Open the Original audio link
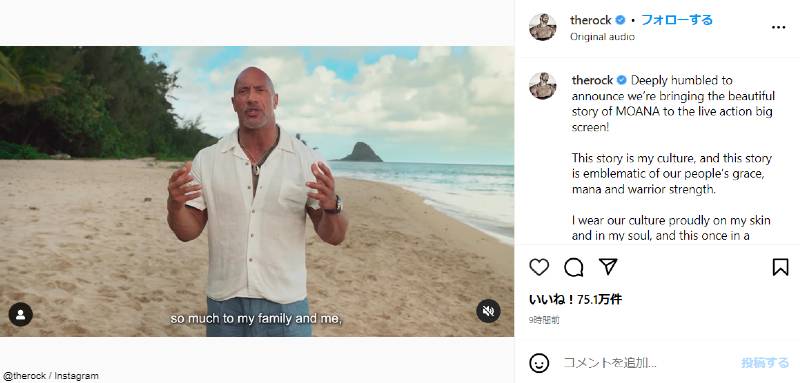 tap(602, 37)
